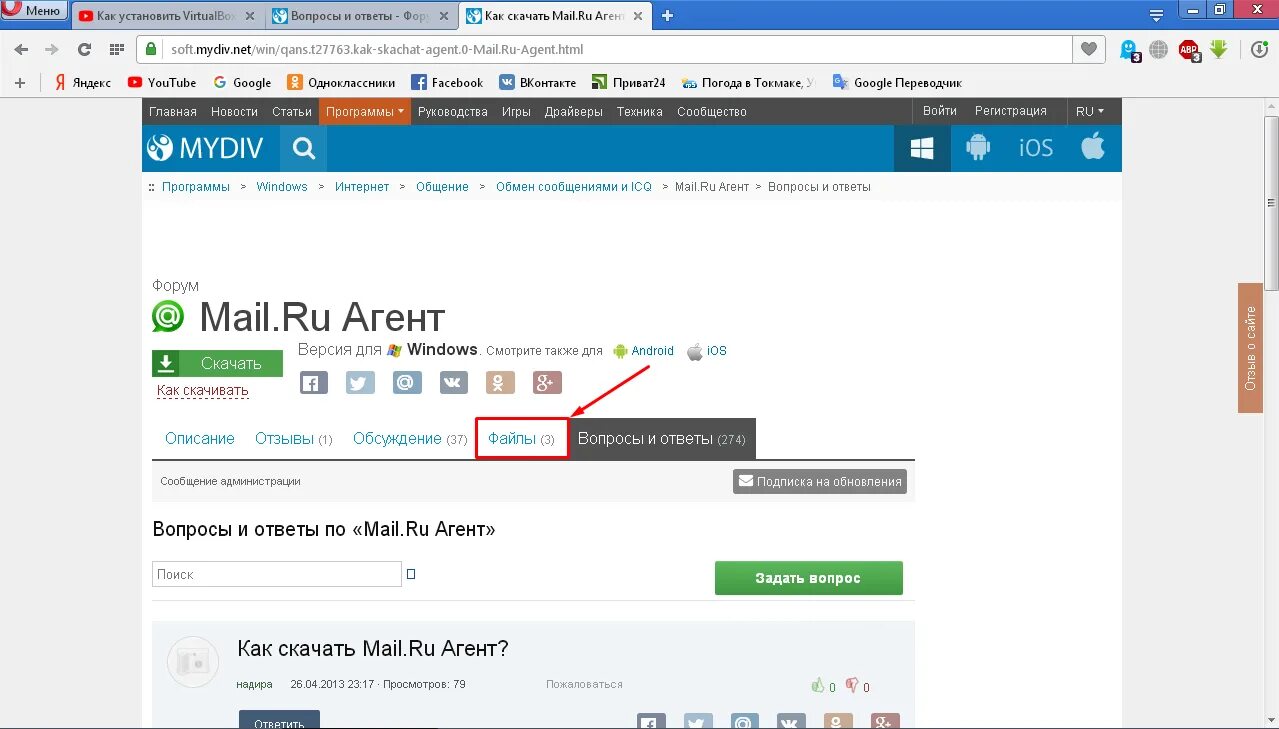This screenshot has width=1279, height=729.
Task: Switch to the Отзывы tab
Action: point(294,439)
